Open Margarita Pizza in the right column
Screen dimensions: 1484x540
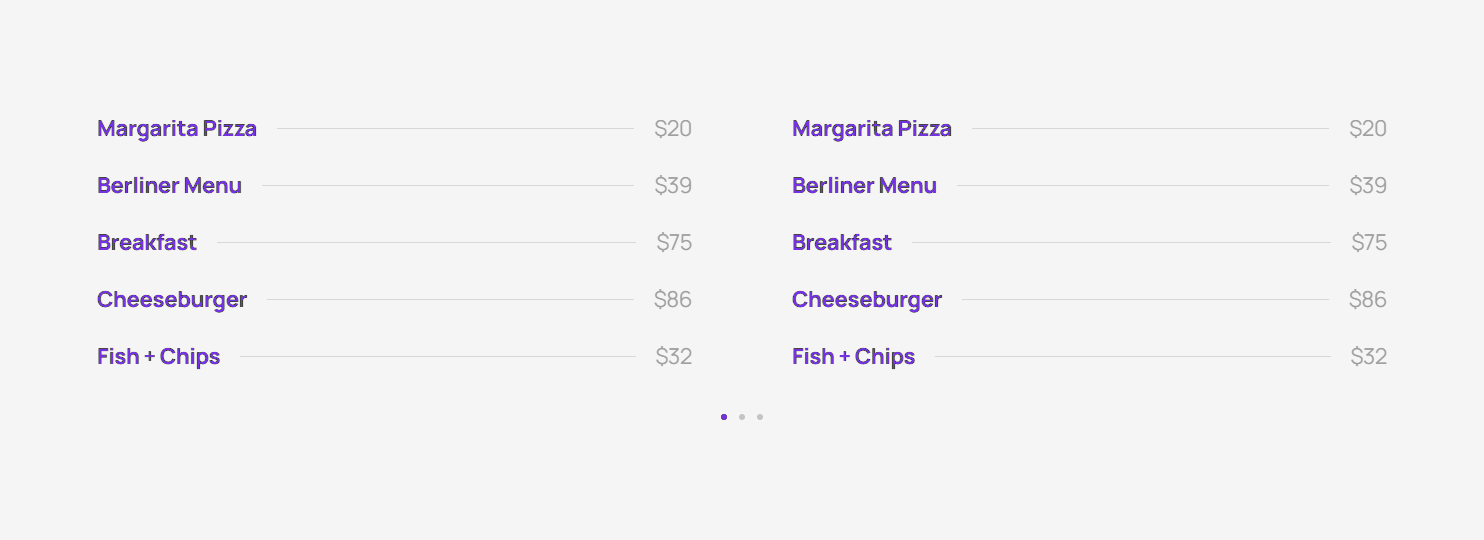[872, 129]
